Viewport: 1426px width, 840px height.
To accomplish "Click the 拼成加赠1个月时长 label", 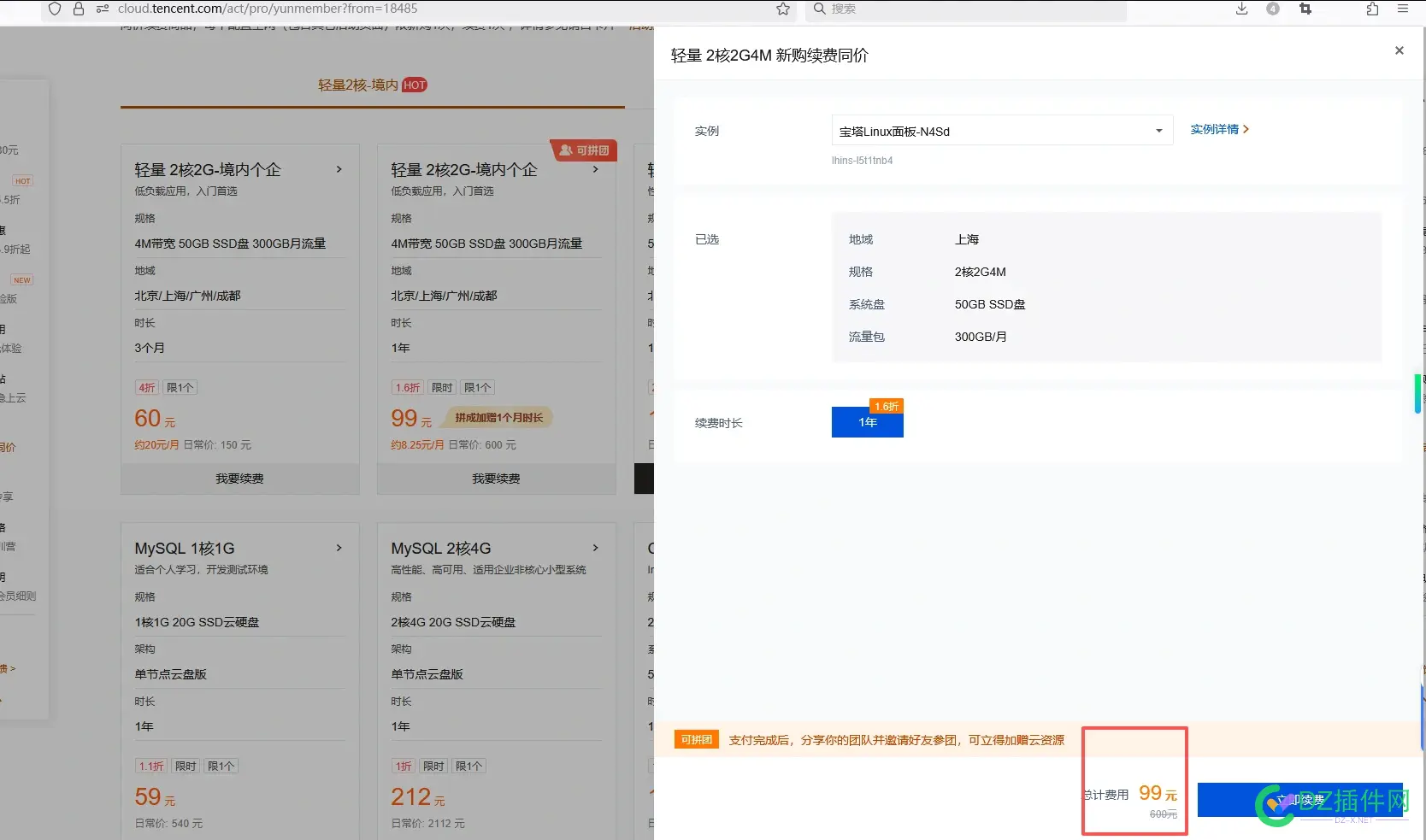I will pyautogui.click(x=498, y=418).
